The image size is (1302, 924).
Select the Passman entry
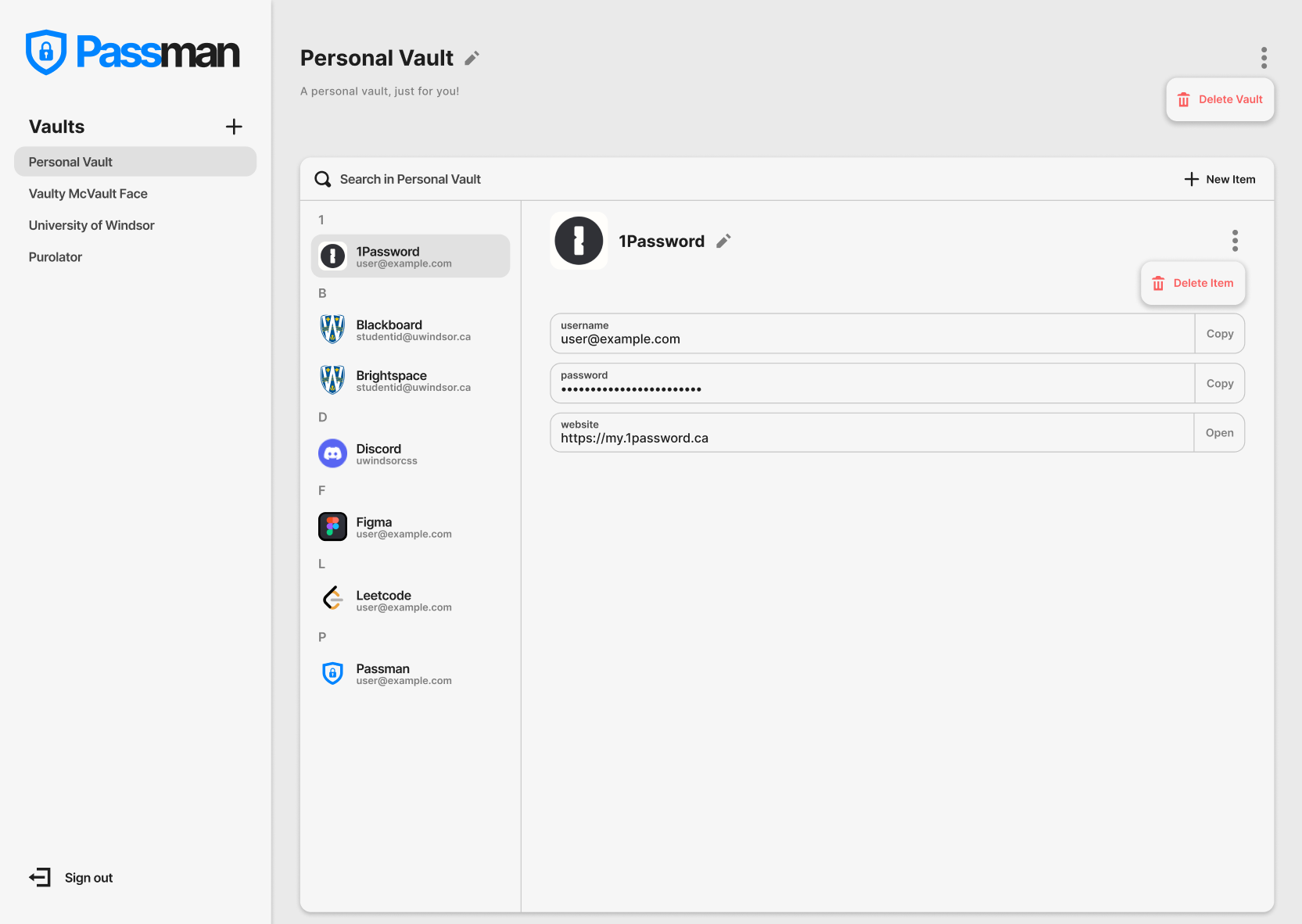411,673
